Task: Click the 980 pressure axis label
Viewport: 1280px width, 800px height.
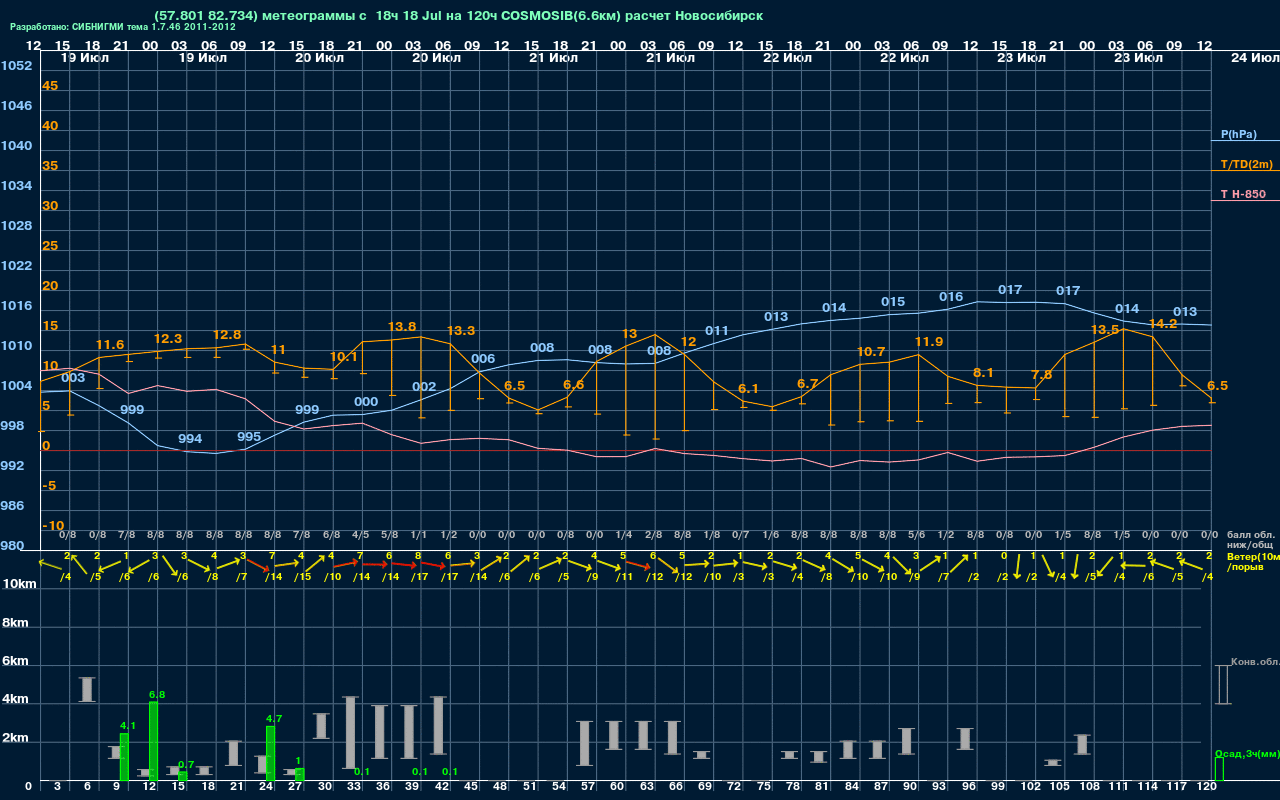Action: click(12, 546)
